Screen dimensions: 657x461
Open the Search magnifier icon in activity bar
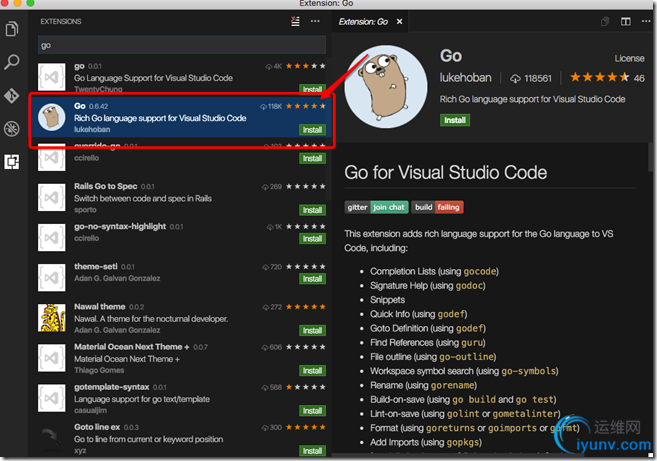12,62
